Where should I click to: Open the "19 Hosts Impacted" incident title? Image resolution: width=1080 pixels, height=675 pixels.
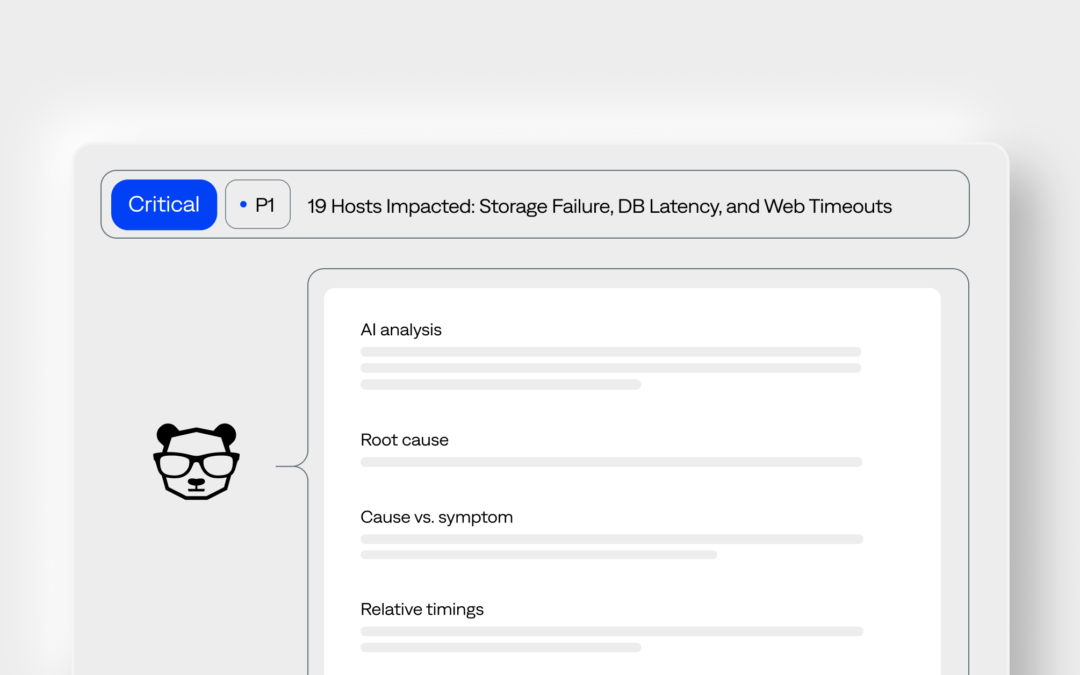(599, 206)
